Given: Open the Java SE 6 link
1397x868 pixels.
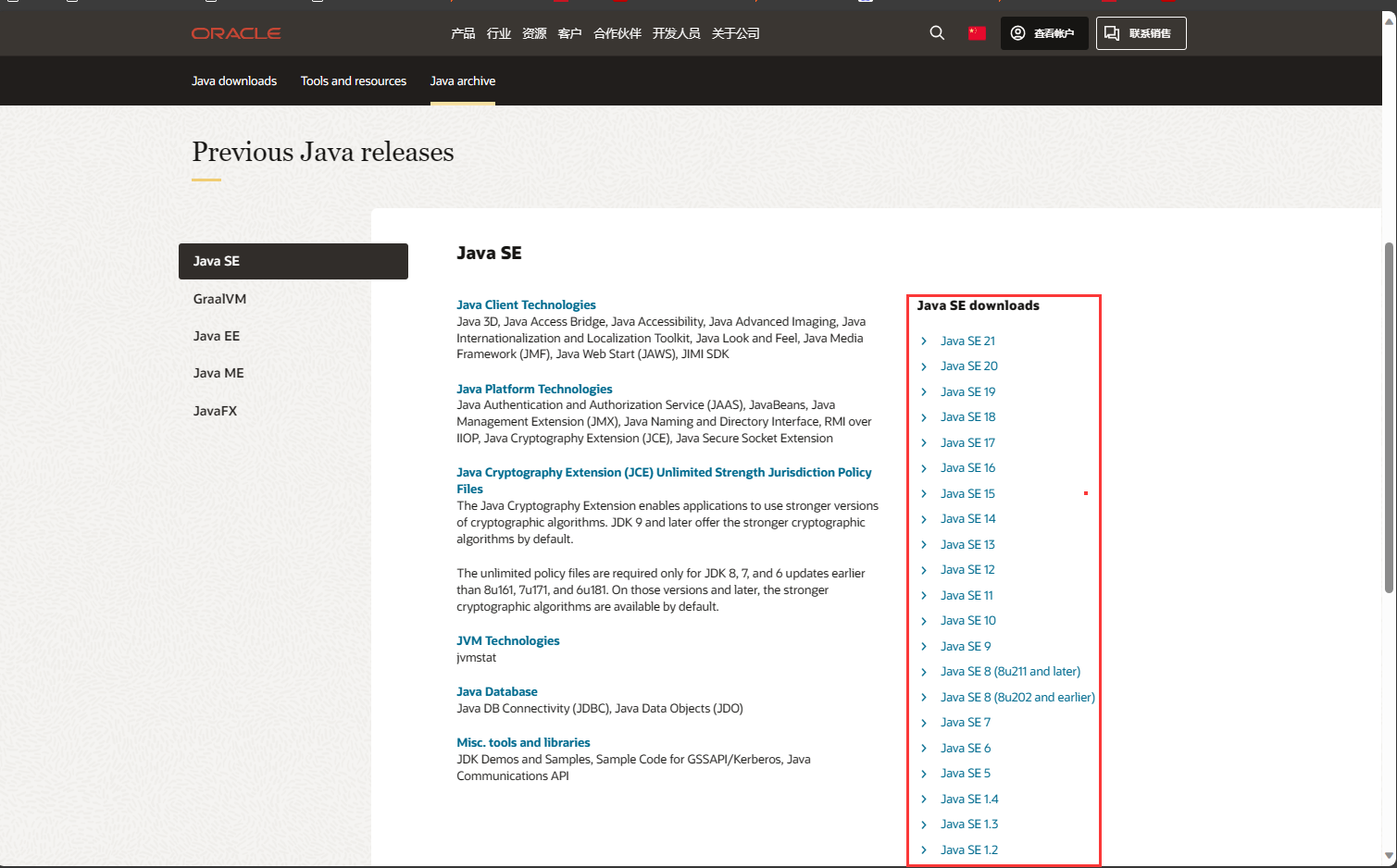Looking at the screenshot, I should (966, 748).
